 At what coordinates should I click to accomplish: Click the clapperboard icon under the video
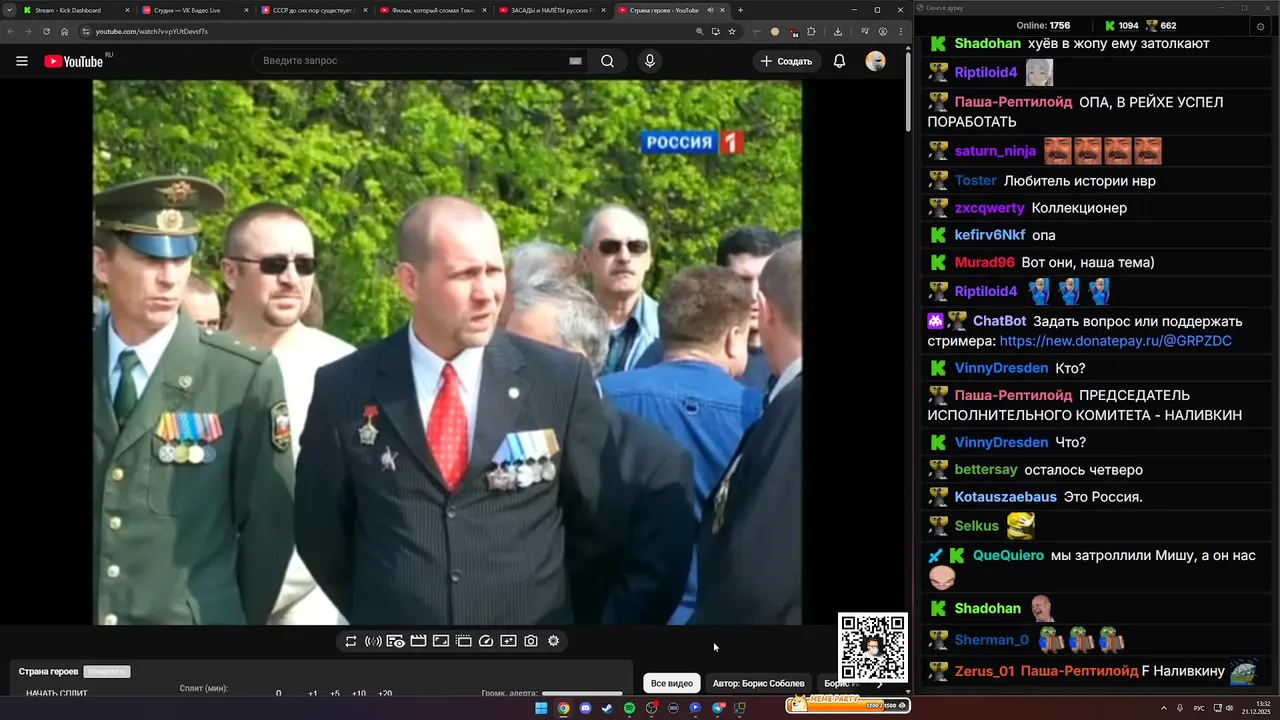(x=418, y=641)
